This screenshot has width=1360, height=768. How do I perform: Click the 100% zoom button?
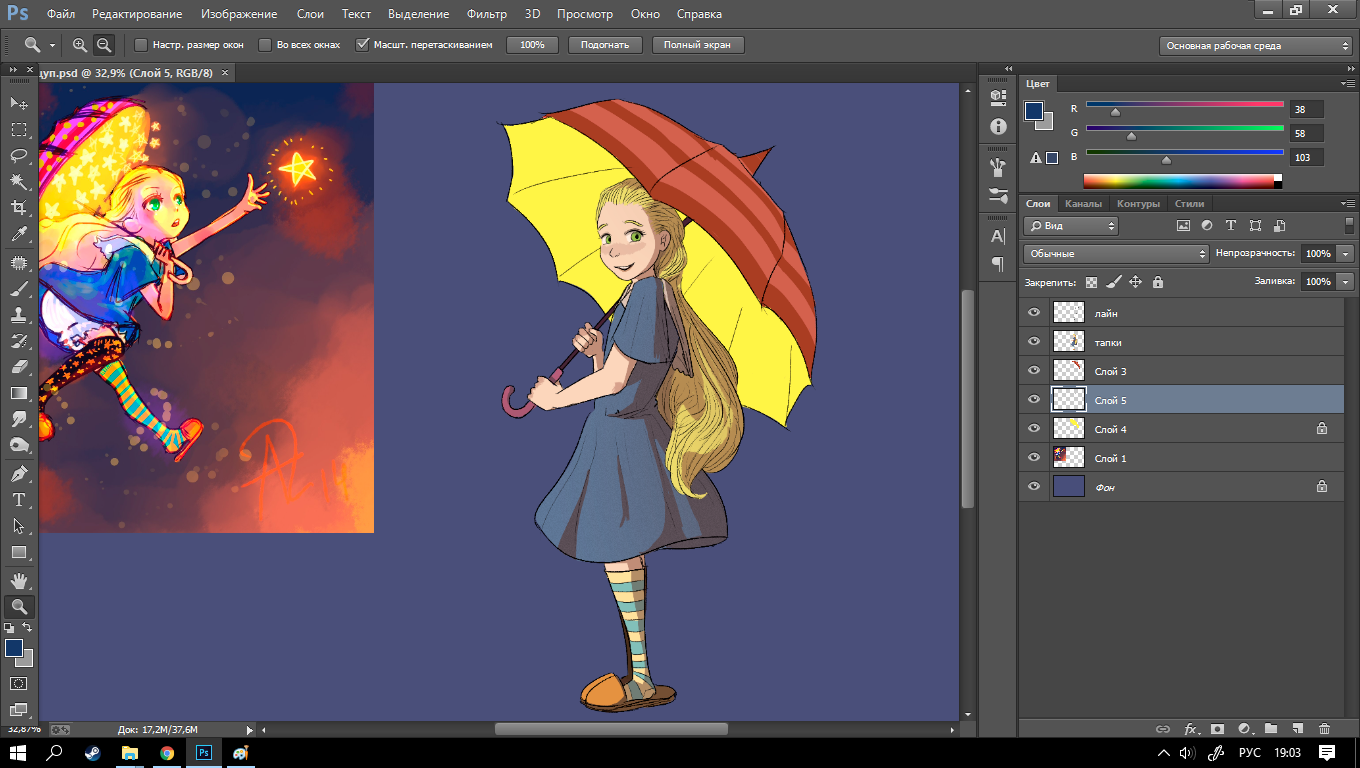(532, 45)
